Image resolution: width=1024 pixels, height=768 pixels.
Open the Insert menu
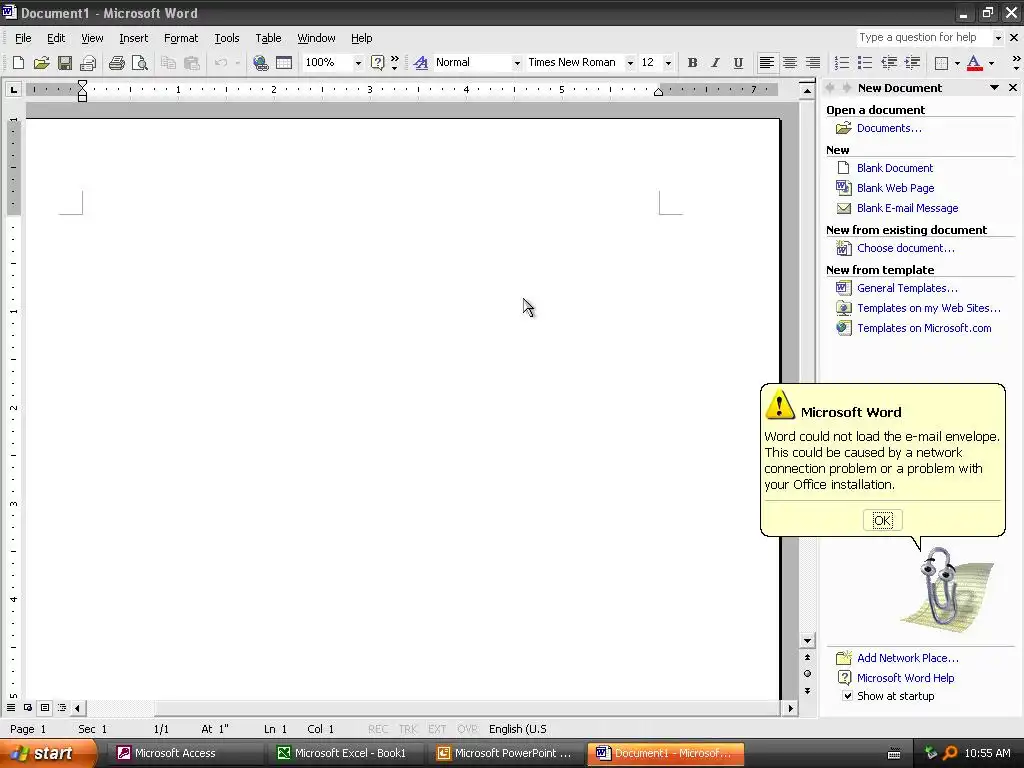click(133, 38)
